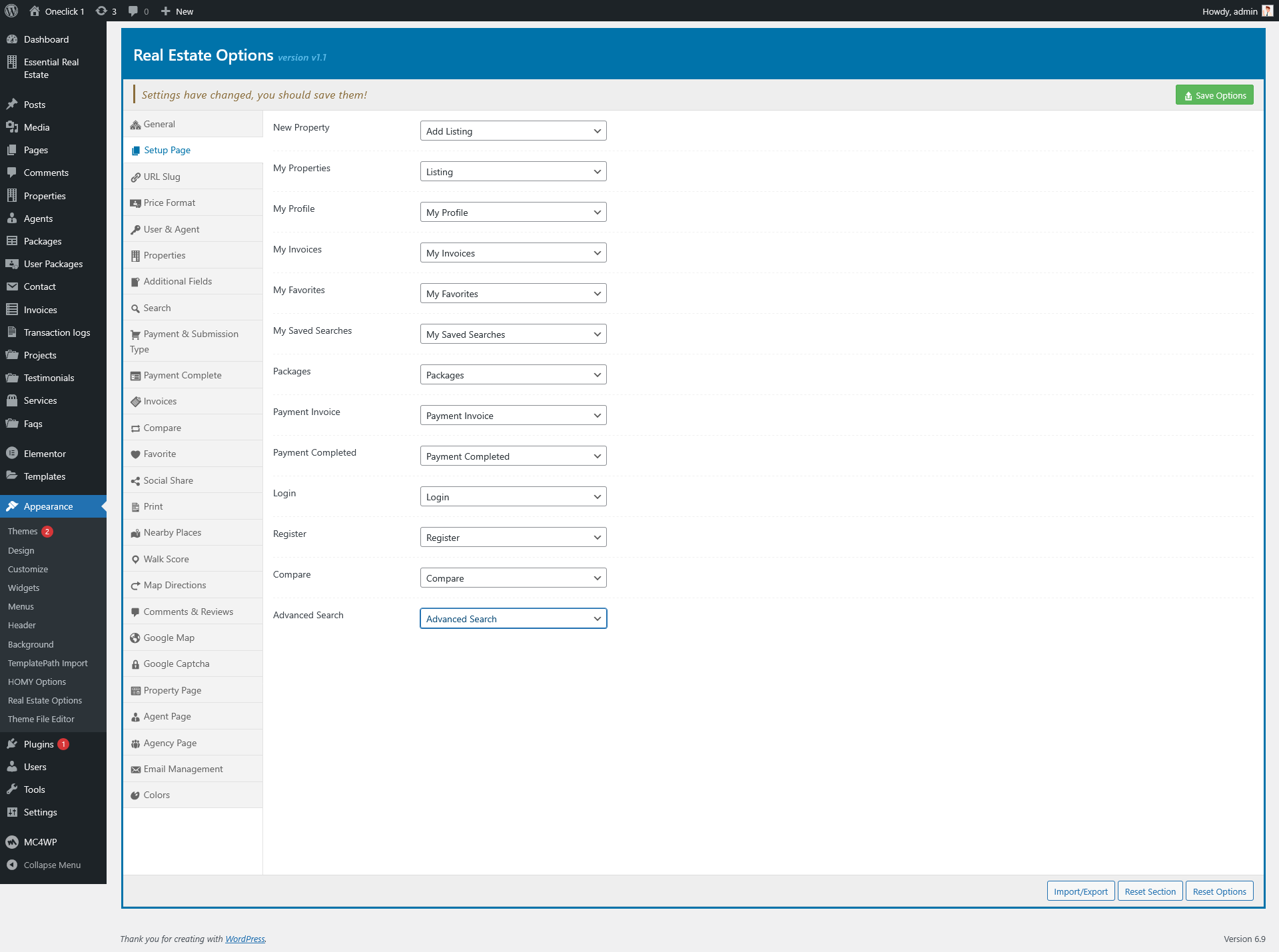
Task: Open the MC4WP icon menu
Action: [12, 842]
